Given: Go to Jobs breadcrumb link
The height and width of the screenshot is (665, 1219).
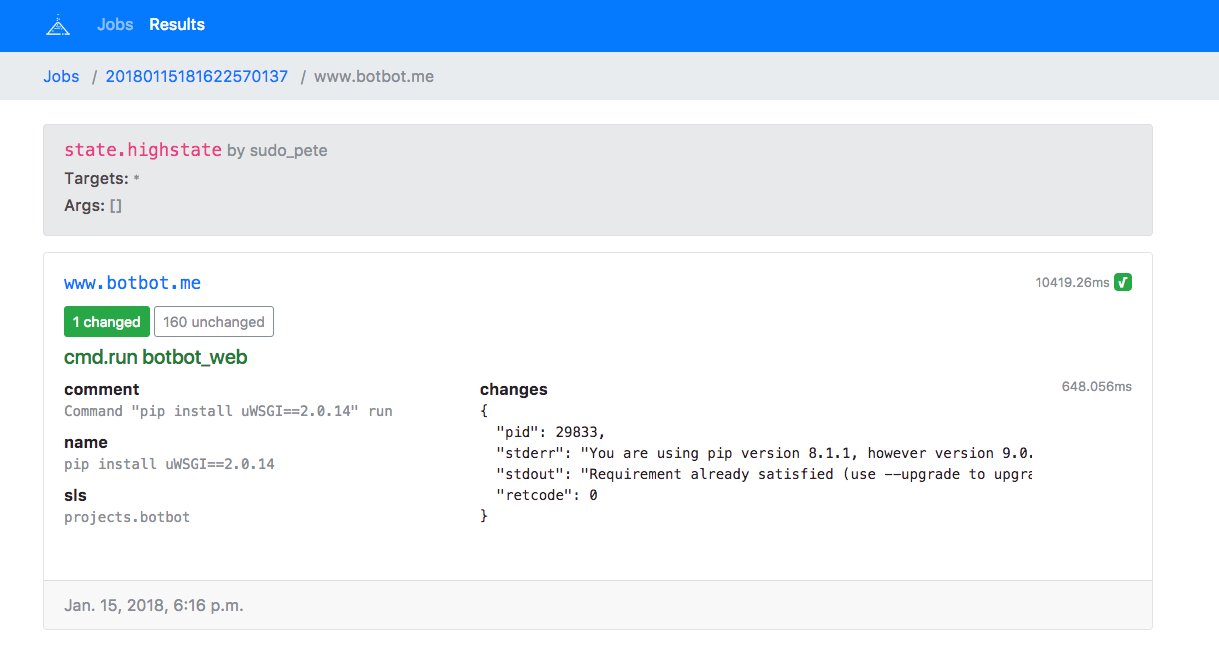Looking at the screenshot, I should click(61, 76).
